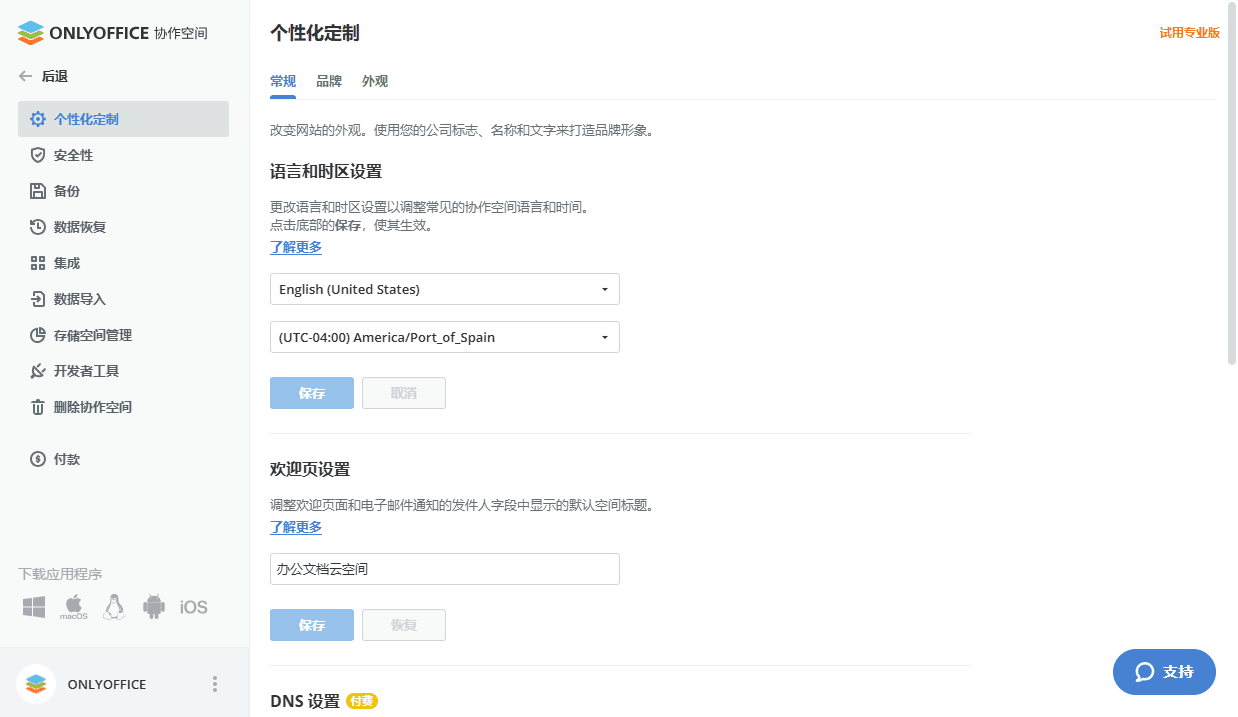Click the clock-restore icon for 数据恢复
Viewport: 1238px width, 717px height.
click(38, 227)
